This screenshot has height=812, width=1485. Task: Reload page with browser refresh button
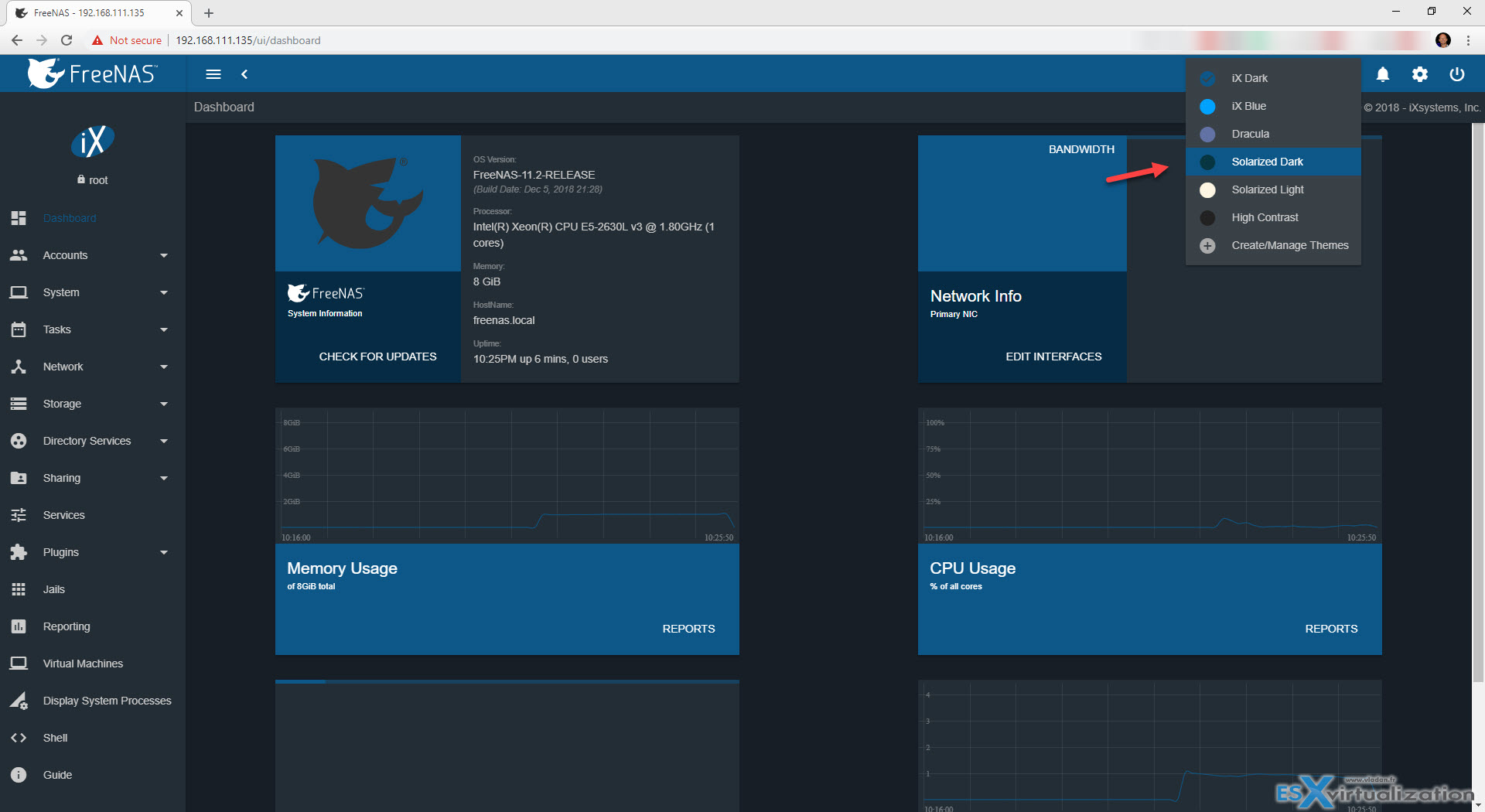(67, 40)
